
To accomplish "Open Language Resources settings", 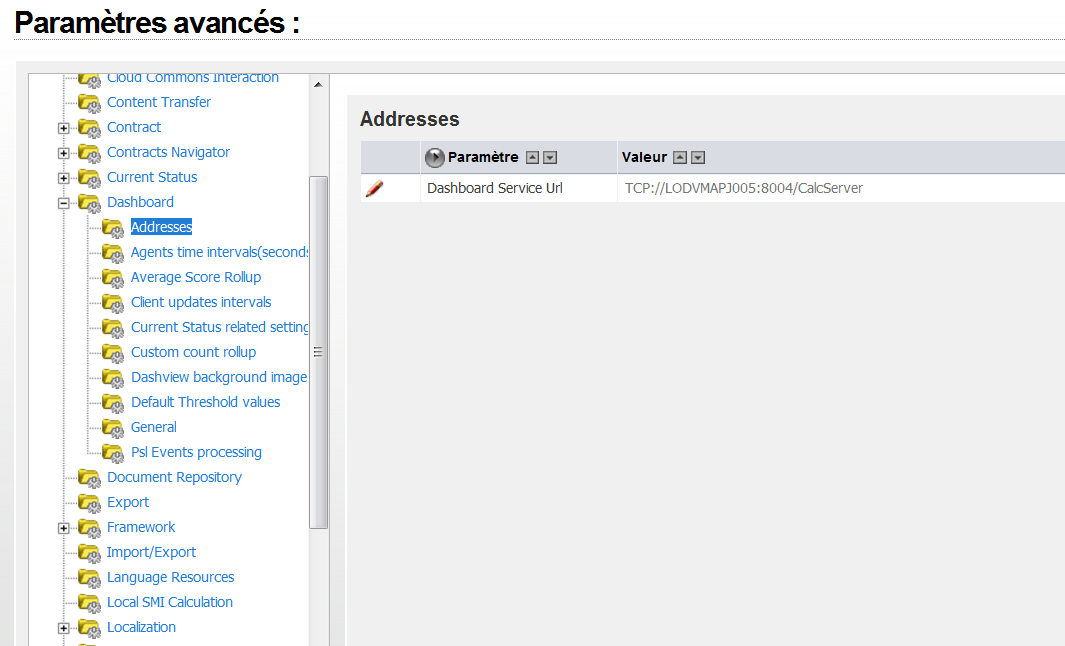I will click(170, 577).
